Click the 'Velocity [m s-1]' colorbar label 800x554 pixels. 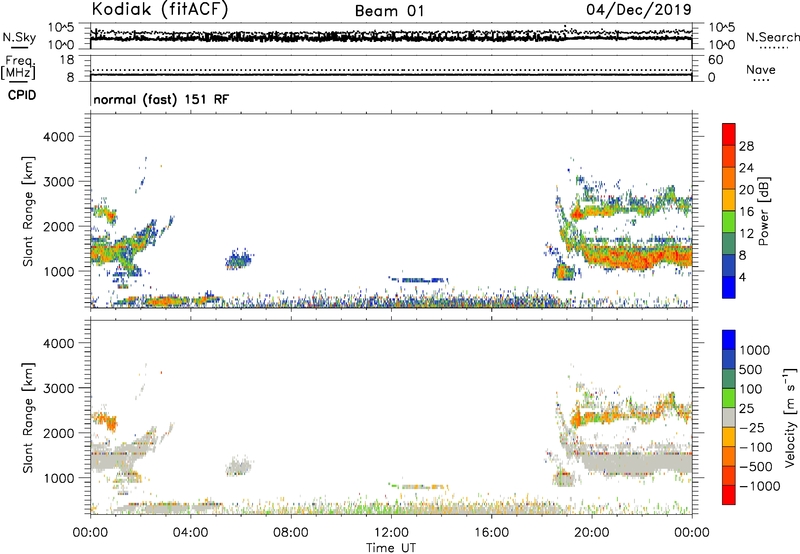[x=790, y=417]
